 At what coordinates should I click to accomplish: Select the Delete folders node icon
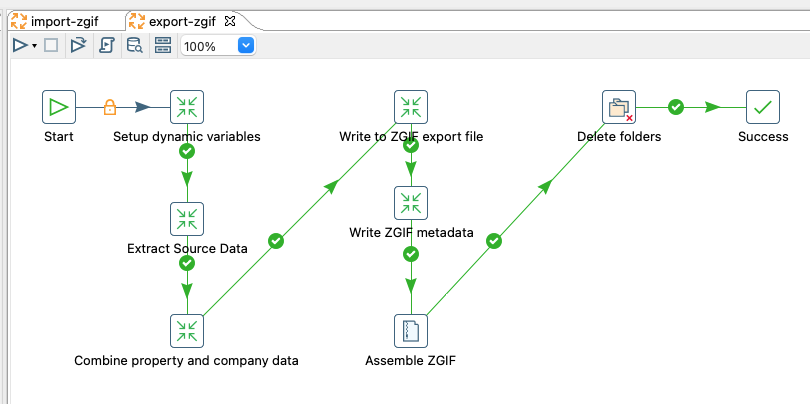(x=619, y=107)
